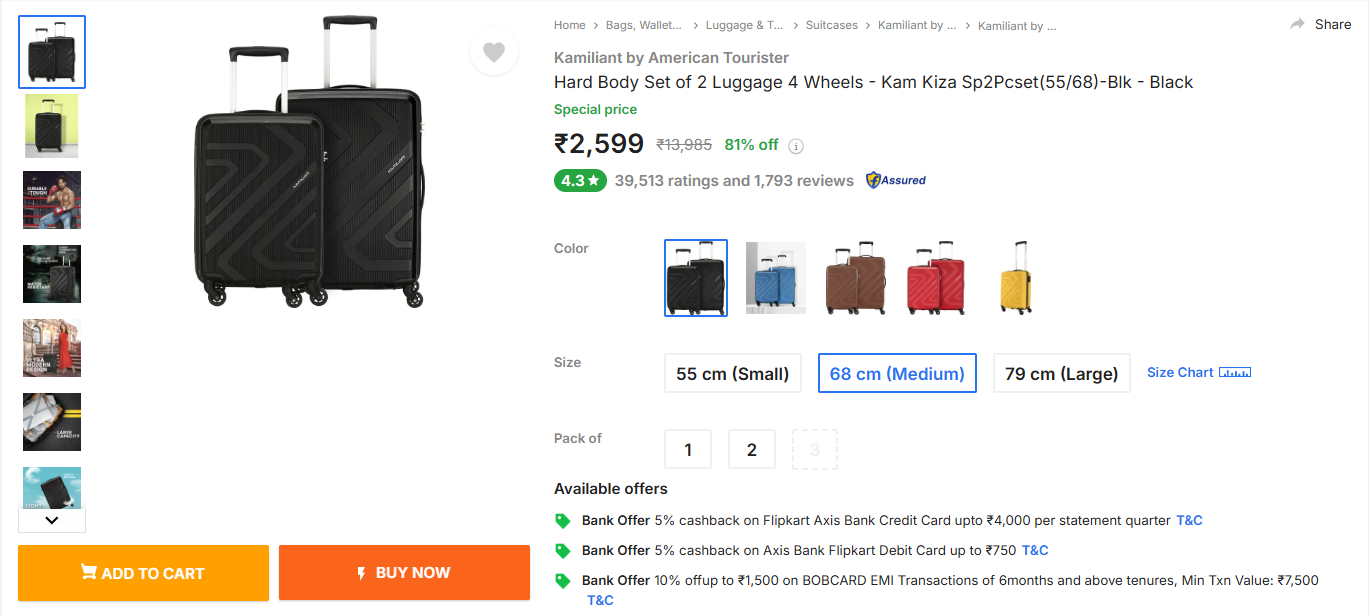
Task: Open Home in the breadcrumb
Action: click(x=570, y=25)
